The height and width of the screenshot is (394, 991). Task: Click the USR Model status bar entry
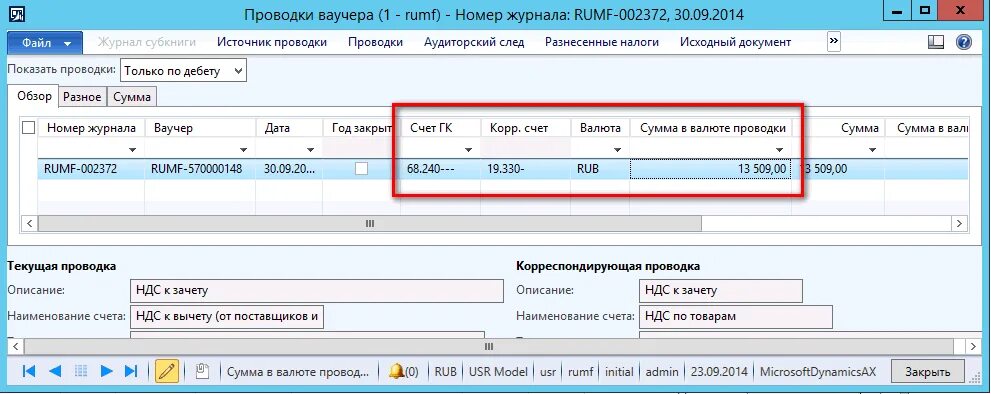498,372
